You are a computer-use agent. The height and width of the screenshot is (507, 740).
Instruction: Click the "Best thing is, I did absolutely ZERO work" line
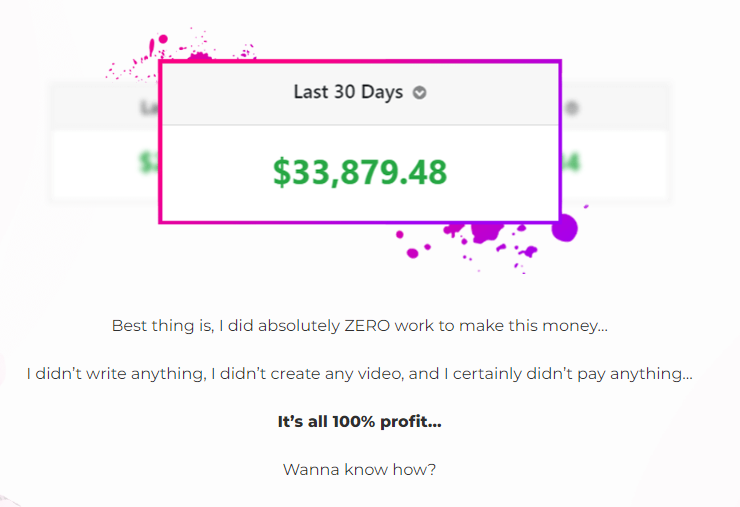(x=360, y=326)
